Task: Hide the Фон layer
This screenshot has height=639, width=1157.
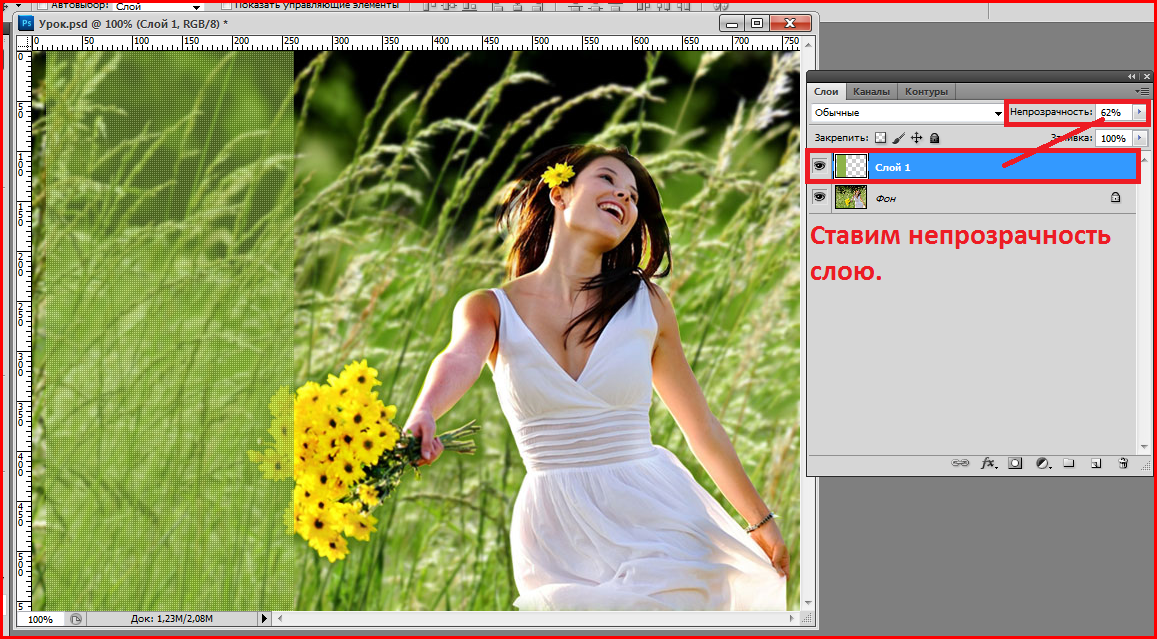Action: (818, 197)
